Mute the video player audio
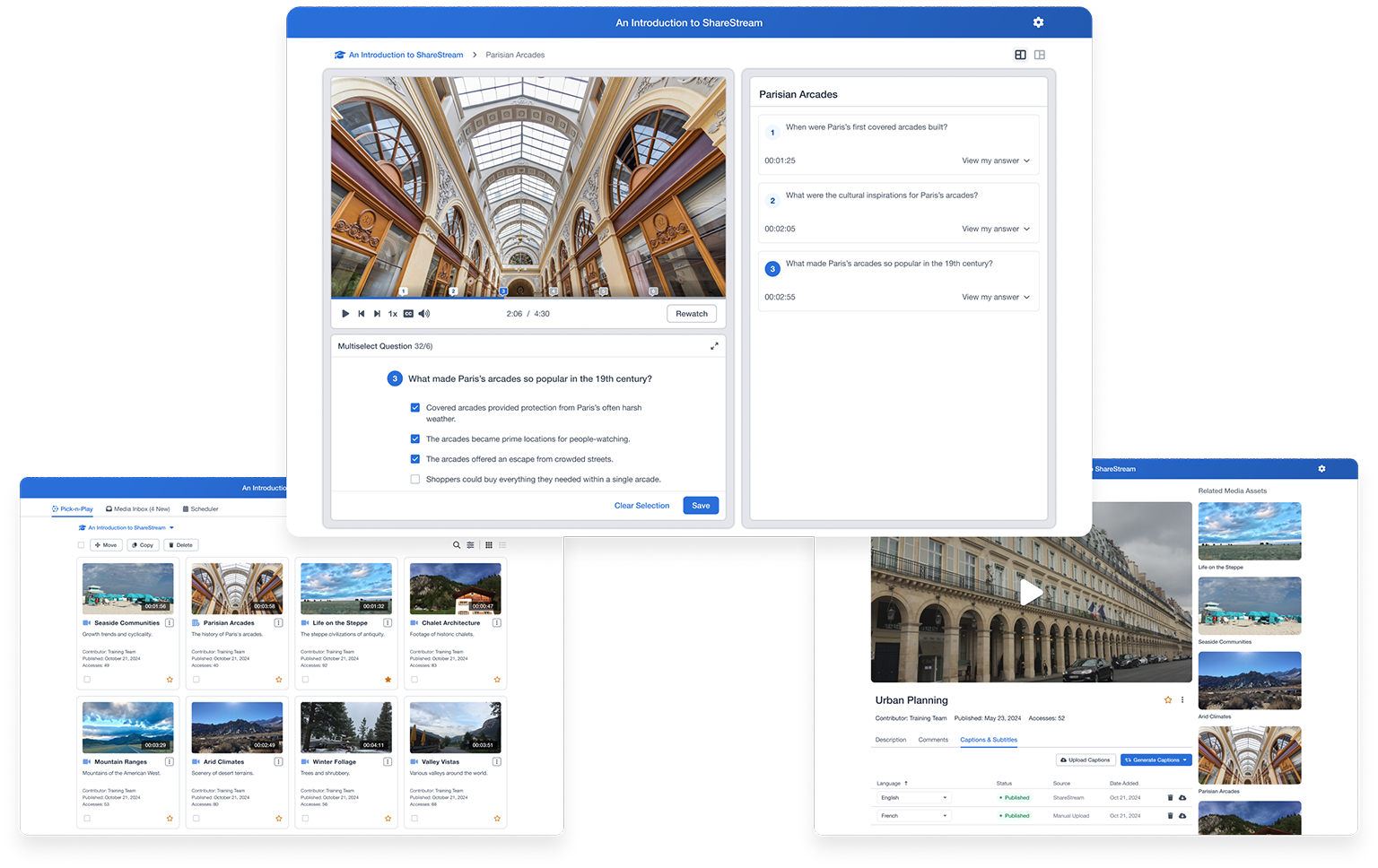 point(423,314)
